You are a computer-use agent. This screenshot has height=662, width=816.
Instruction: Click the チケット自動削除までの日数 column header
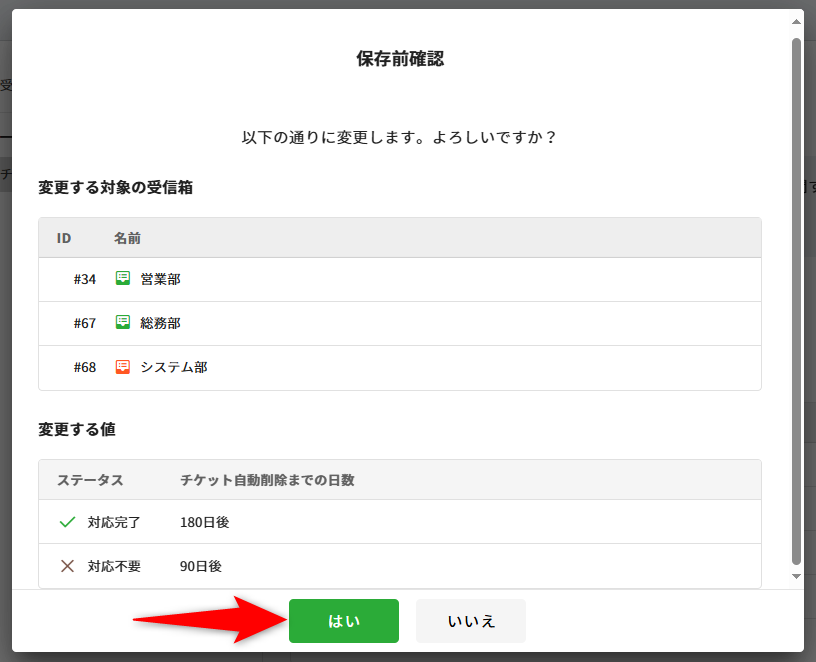point(267,480)
